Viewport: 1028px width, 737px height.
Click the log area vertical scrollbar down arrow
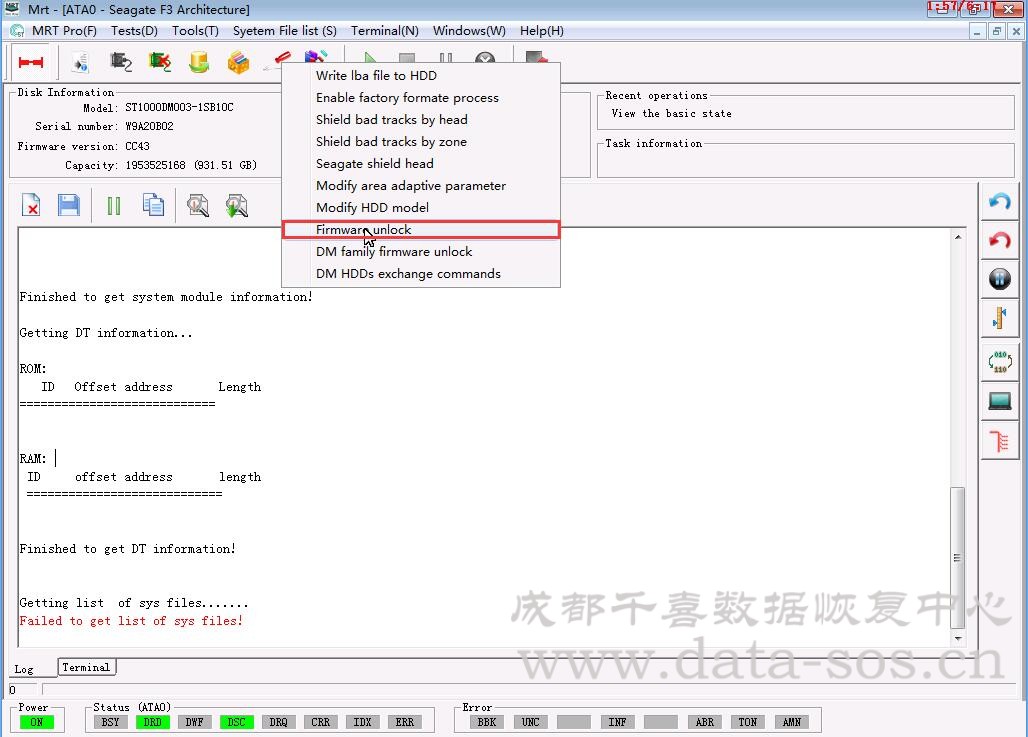959,638
